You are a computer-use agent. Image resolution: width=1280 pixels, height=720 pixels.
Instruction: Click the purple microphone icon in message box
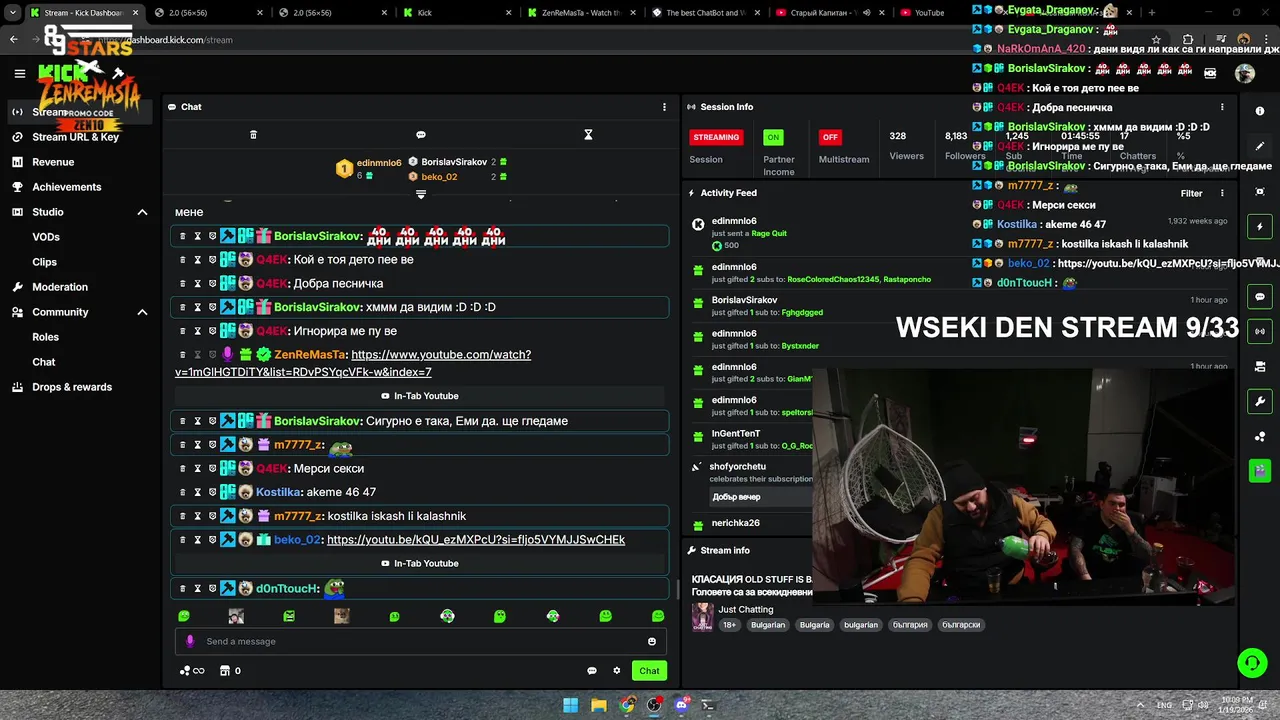[x=190, y=642]
